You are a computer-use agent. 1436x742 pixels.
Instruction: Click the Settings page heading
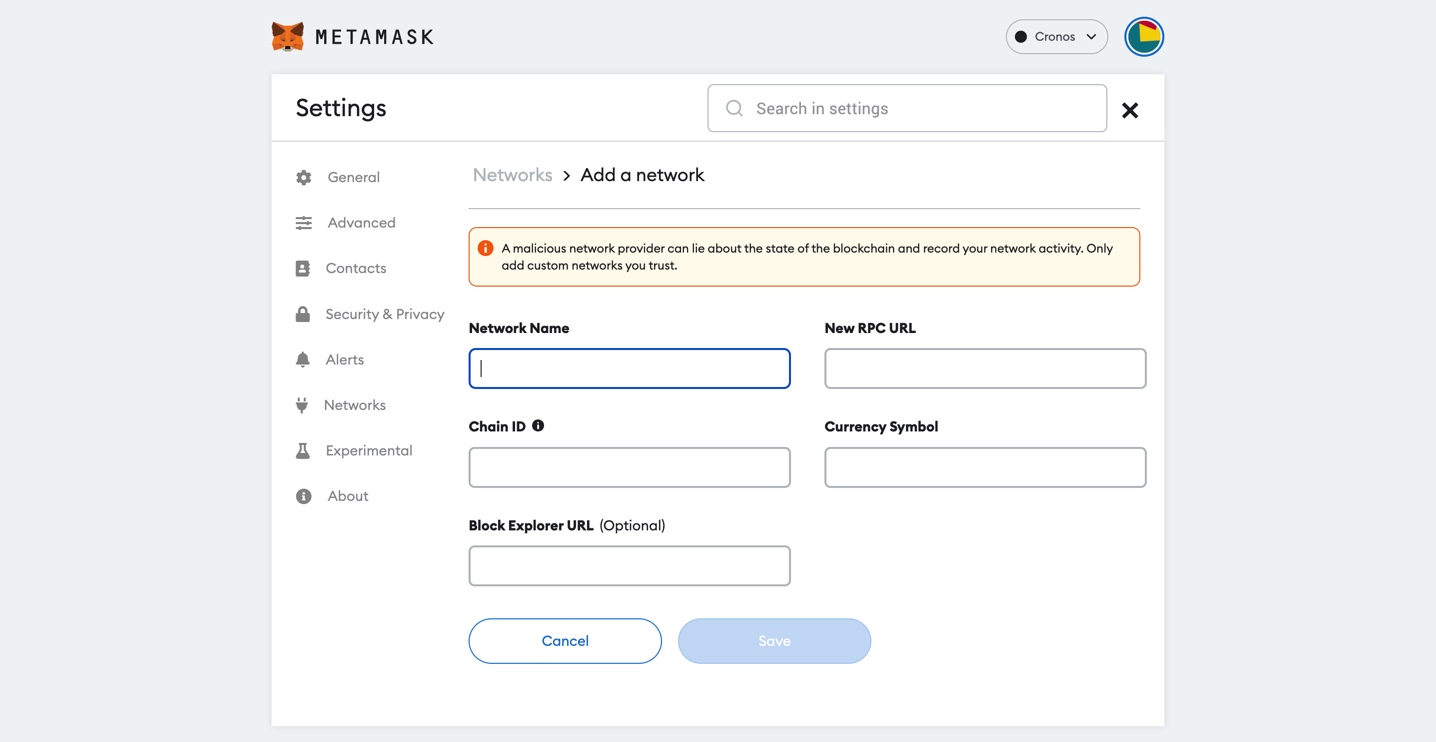[x=341, y=108]
